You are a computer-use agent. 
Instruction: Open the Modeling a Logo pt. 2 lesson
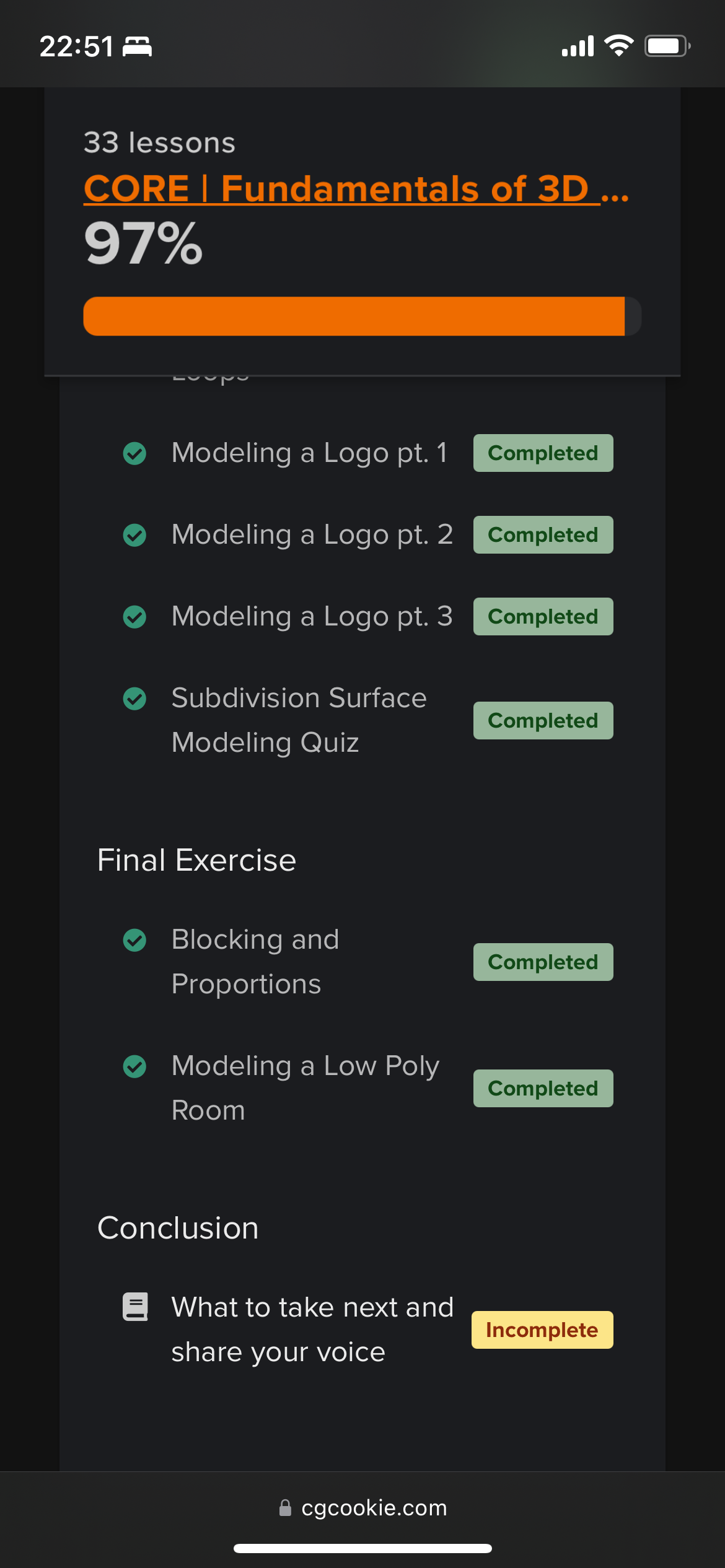pyautogui.click(x=312, y=534)
